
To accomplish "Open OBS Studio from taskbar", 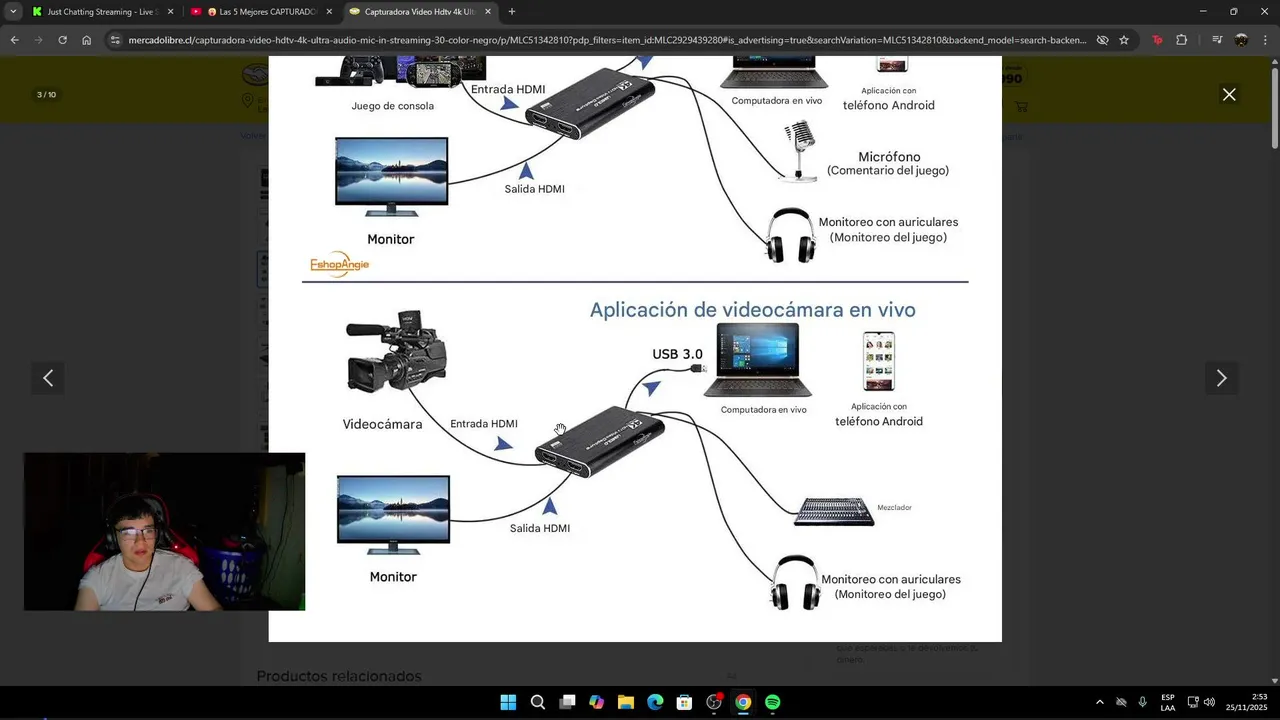I will pos(714,702).
